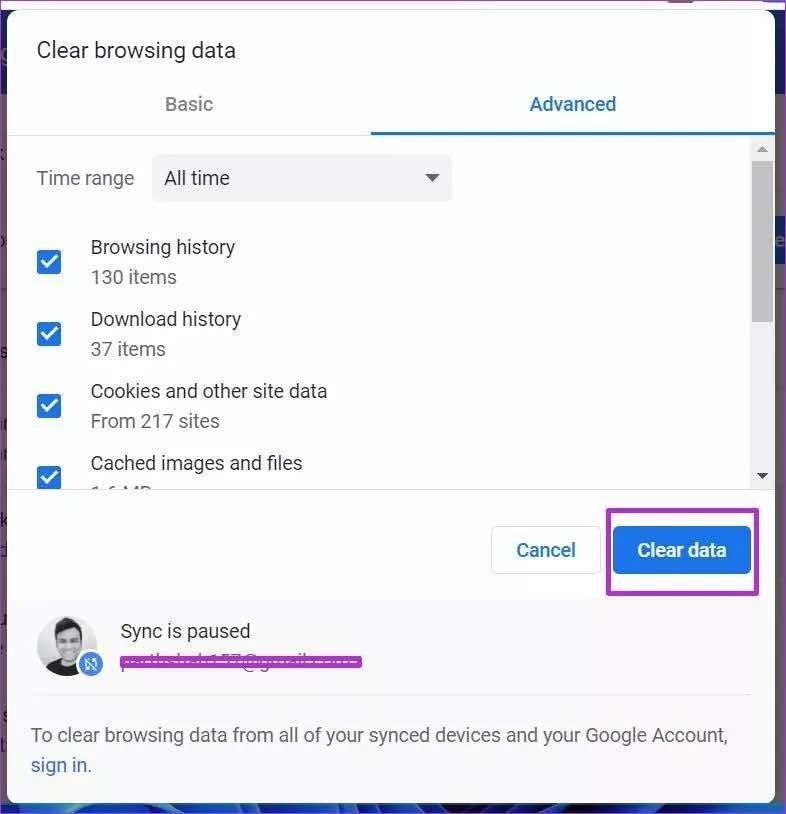Toggle Cached images and files checkbox
Viewport: 786px width, 814px height.
[49, 477]
